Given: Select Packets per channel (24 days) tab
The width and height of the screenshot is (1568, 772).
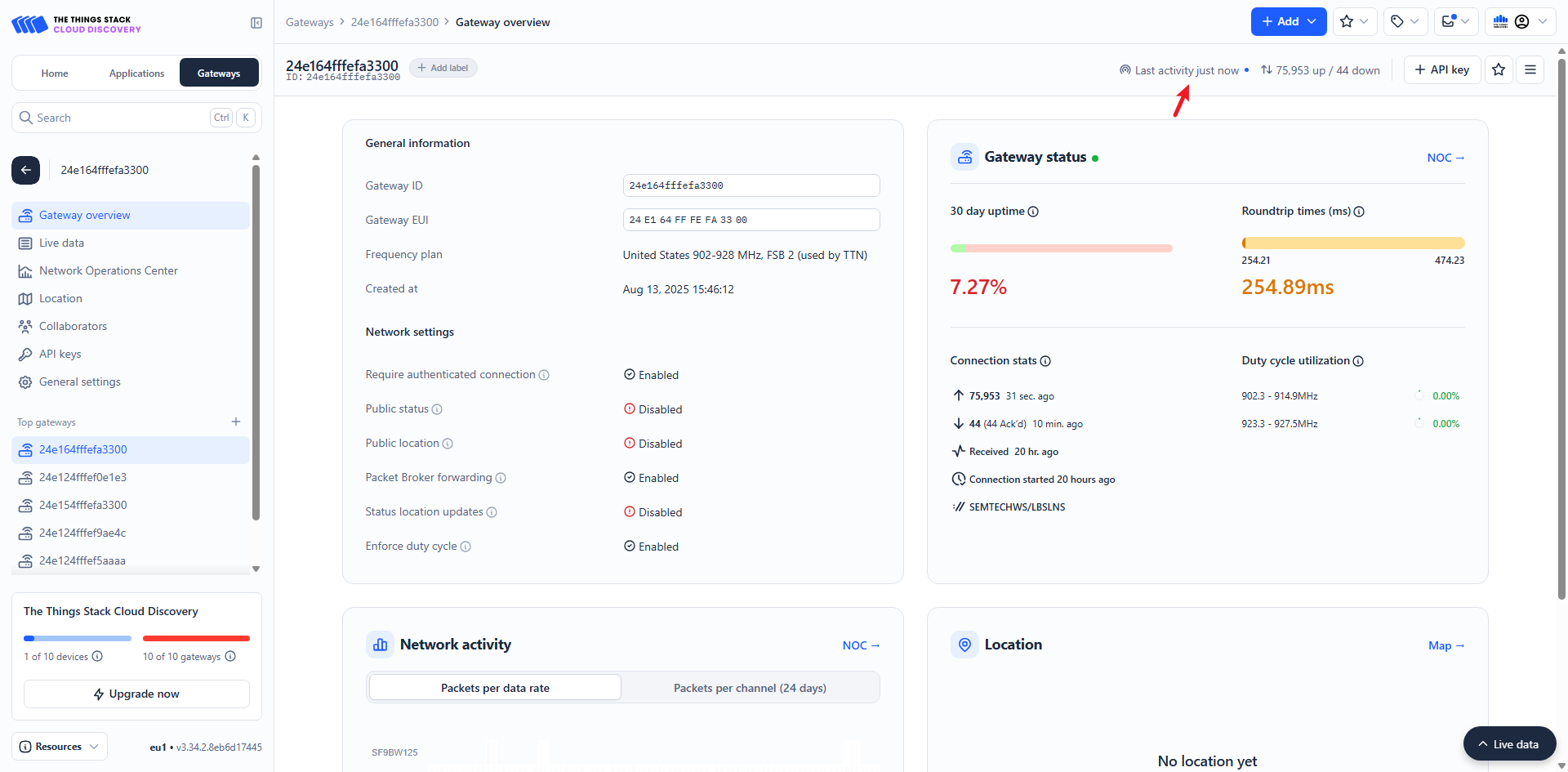Looking at the screenshot, I should coord(750,688).
